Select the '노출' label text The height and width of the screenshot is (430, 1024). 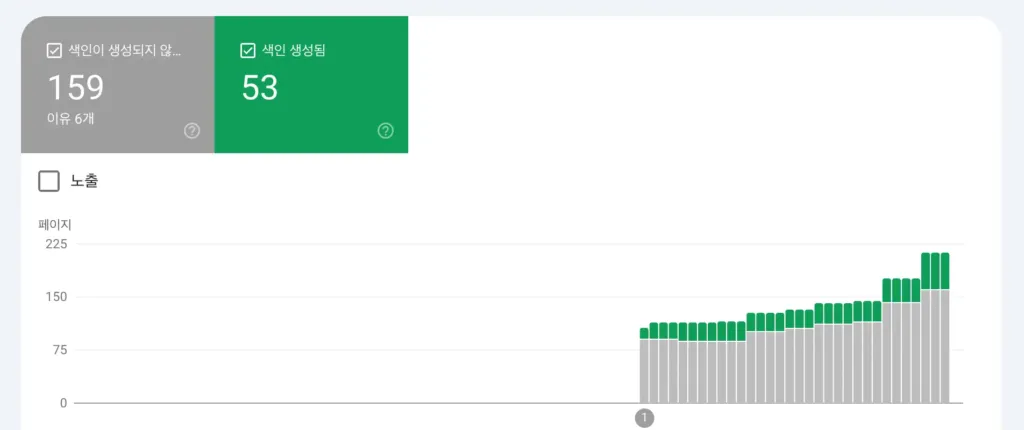tap(84, 181)
